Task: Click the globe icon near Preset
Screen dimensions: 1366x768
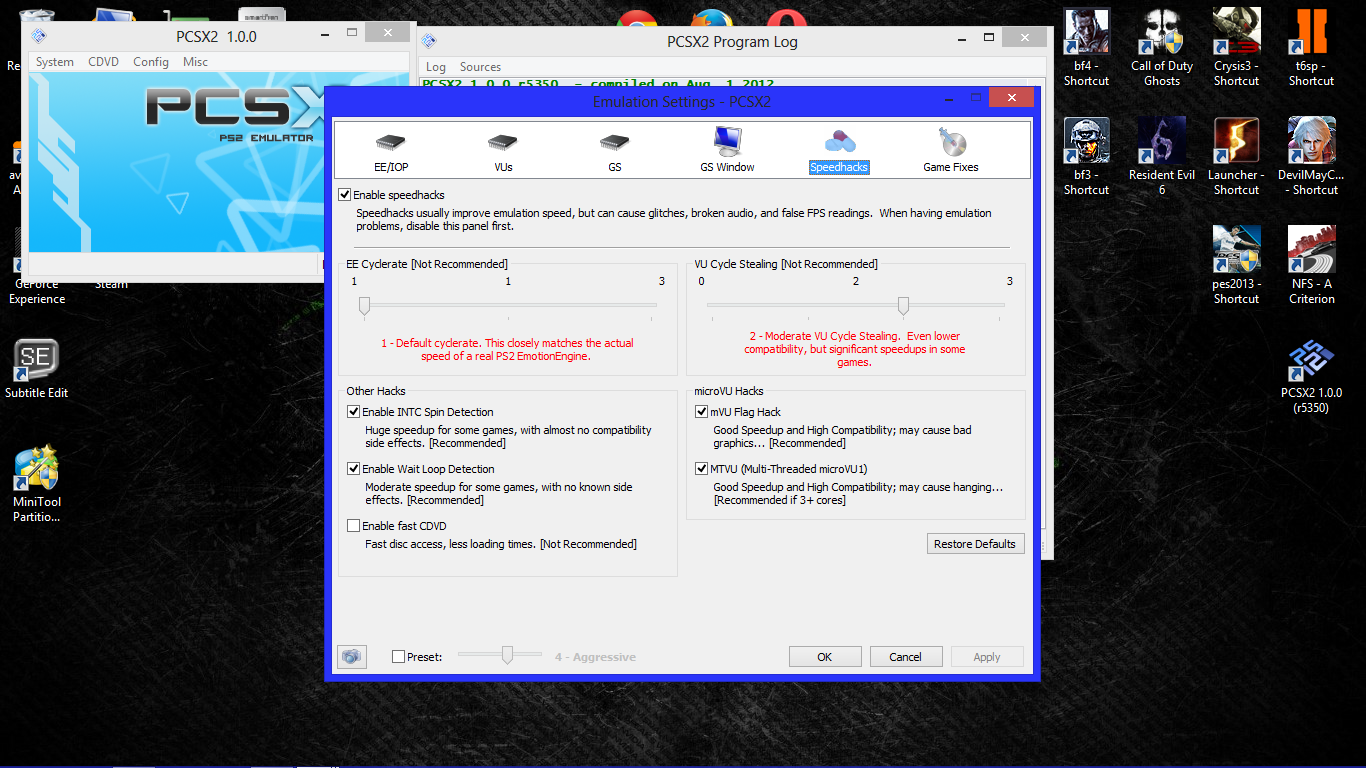Action: pos(352,656)
